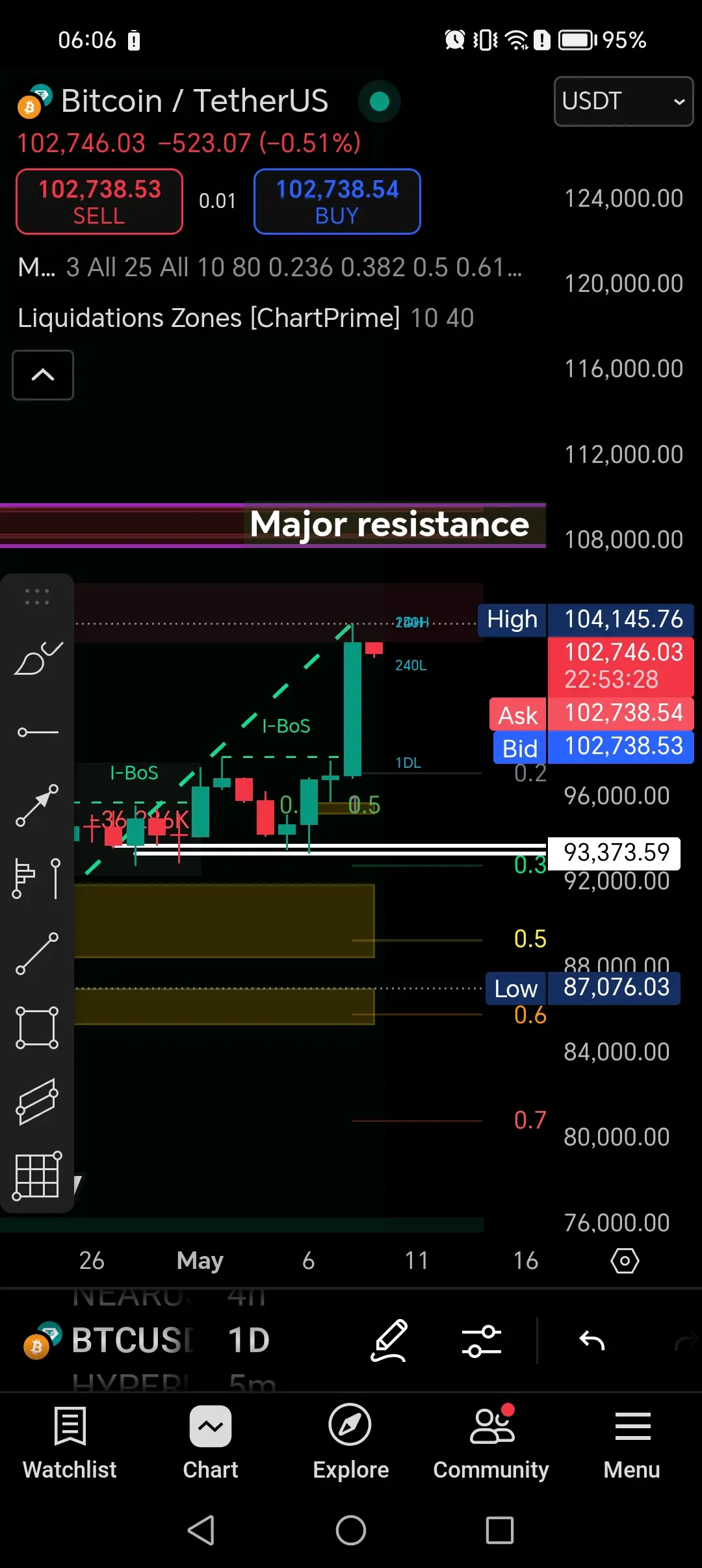Select the rectangle shape tool
This screenshot has width=702, height=1568.
click(37, 1028)
